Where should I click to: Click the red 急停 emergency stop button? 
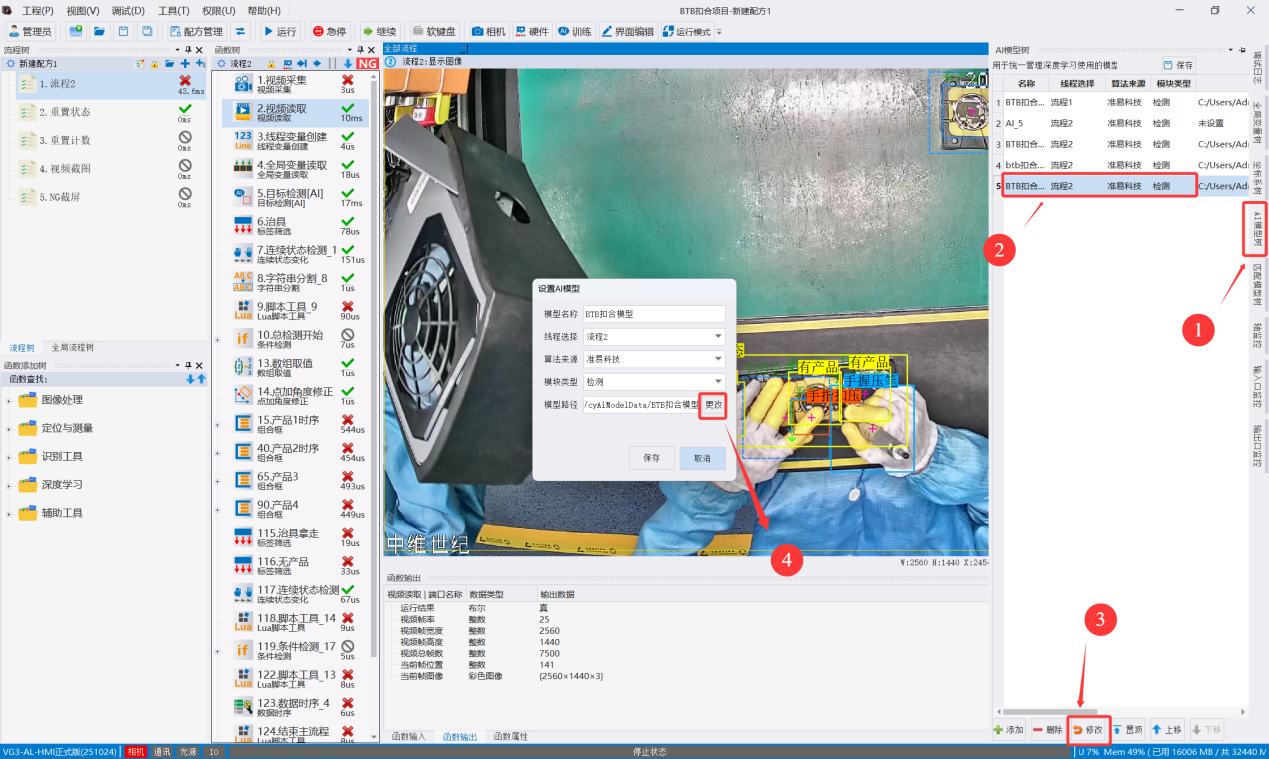coord(329,31)
